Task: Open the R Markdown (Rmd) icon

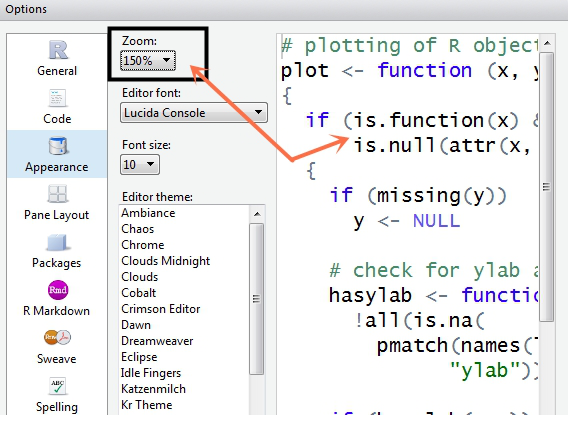Action: [58, 290]
